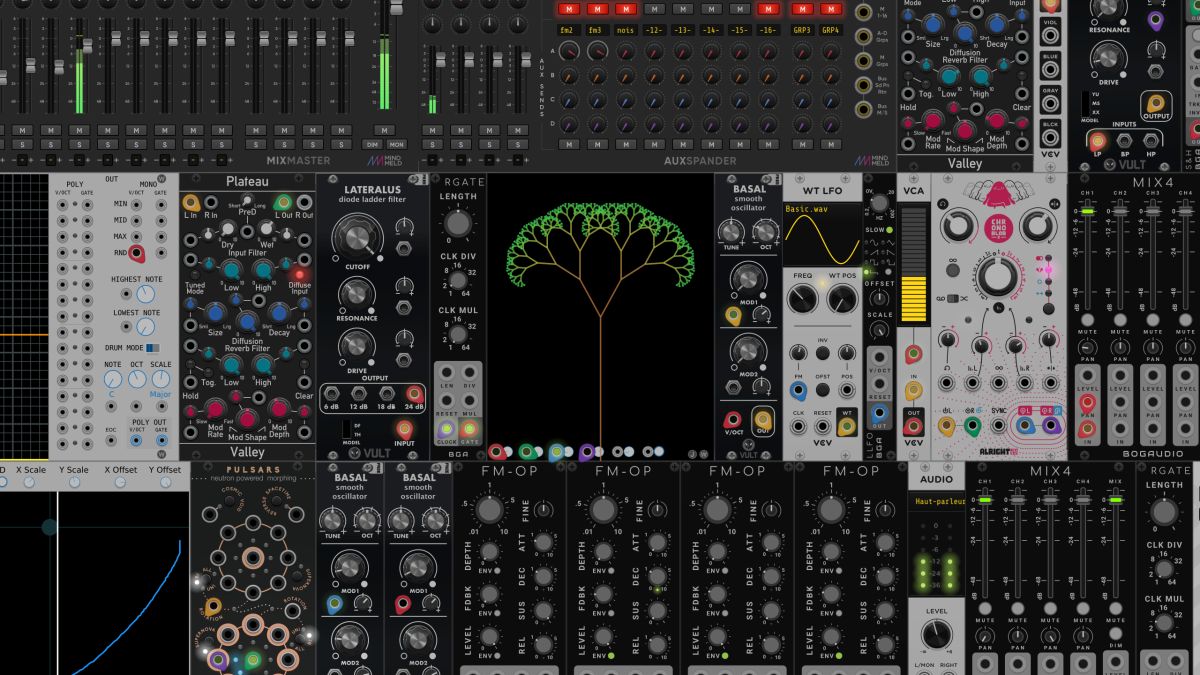The height and width of the screenshot is (675, 1200).
Task: Click the LP input jack on the Vult filter
Action: point(1098,141)
